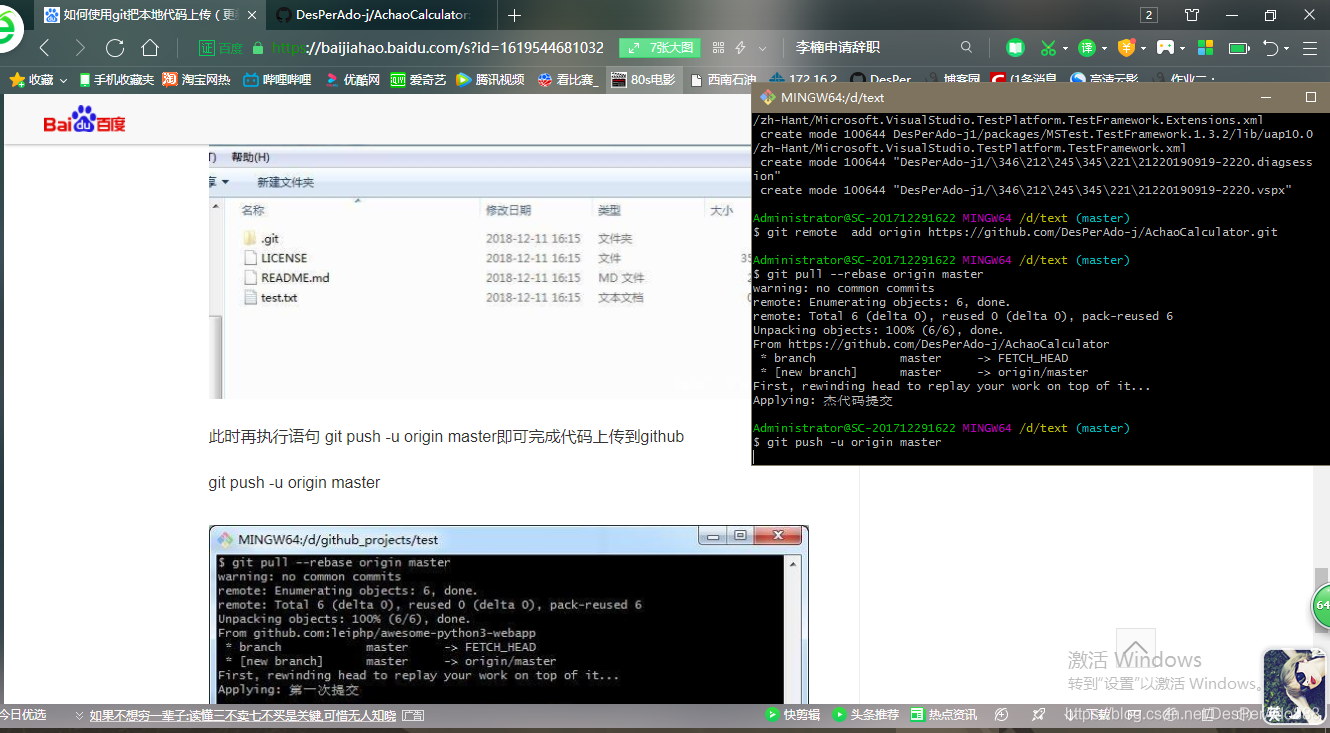This screenshot has height=733, width=1330.
Task: Click the browser forward arrow
Action: pyautogui.click(x=80, y=47)
